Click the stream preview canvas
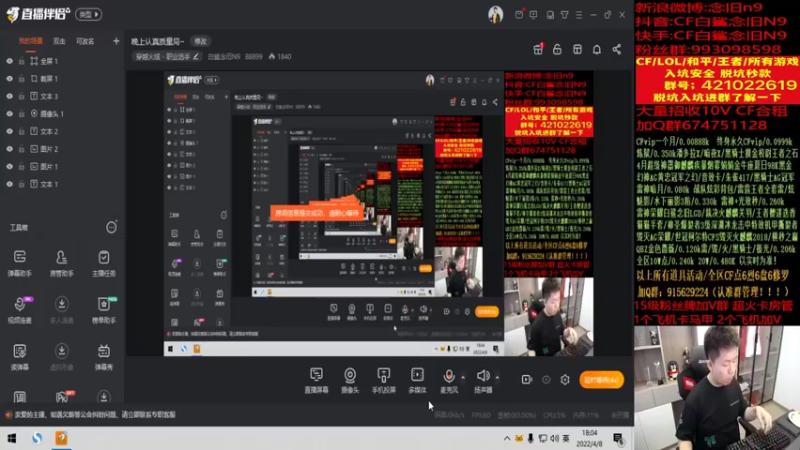The width and height of the screenshot is (800, 450). click(x=379, y=213)
